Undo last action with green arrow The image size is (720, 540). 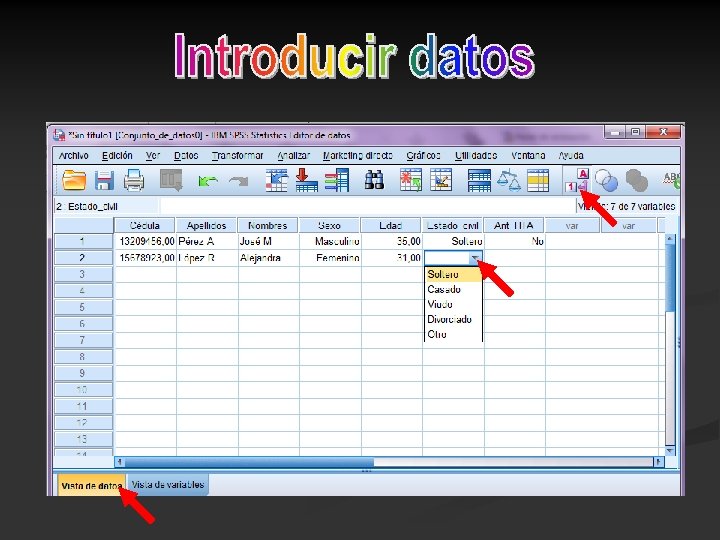pos(208,181)
